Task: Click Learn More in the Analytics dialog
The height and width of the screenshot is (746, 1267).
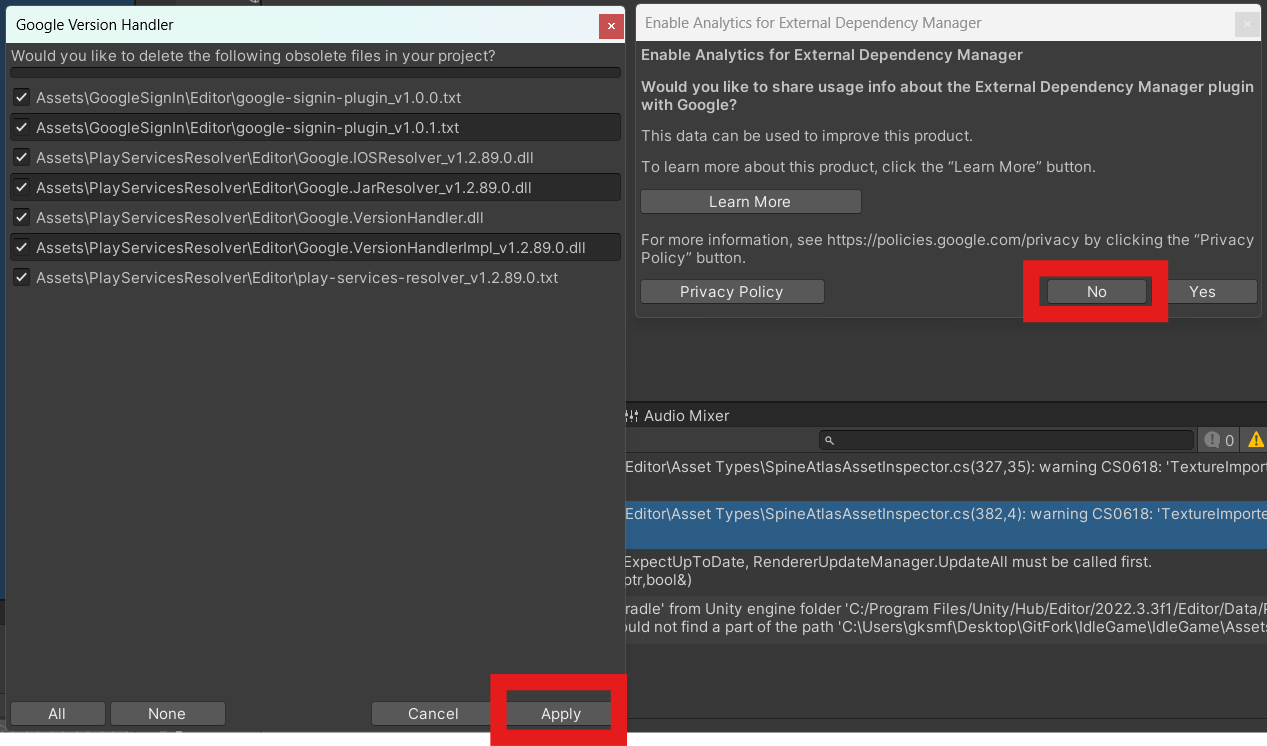Action: 750,202
